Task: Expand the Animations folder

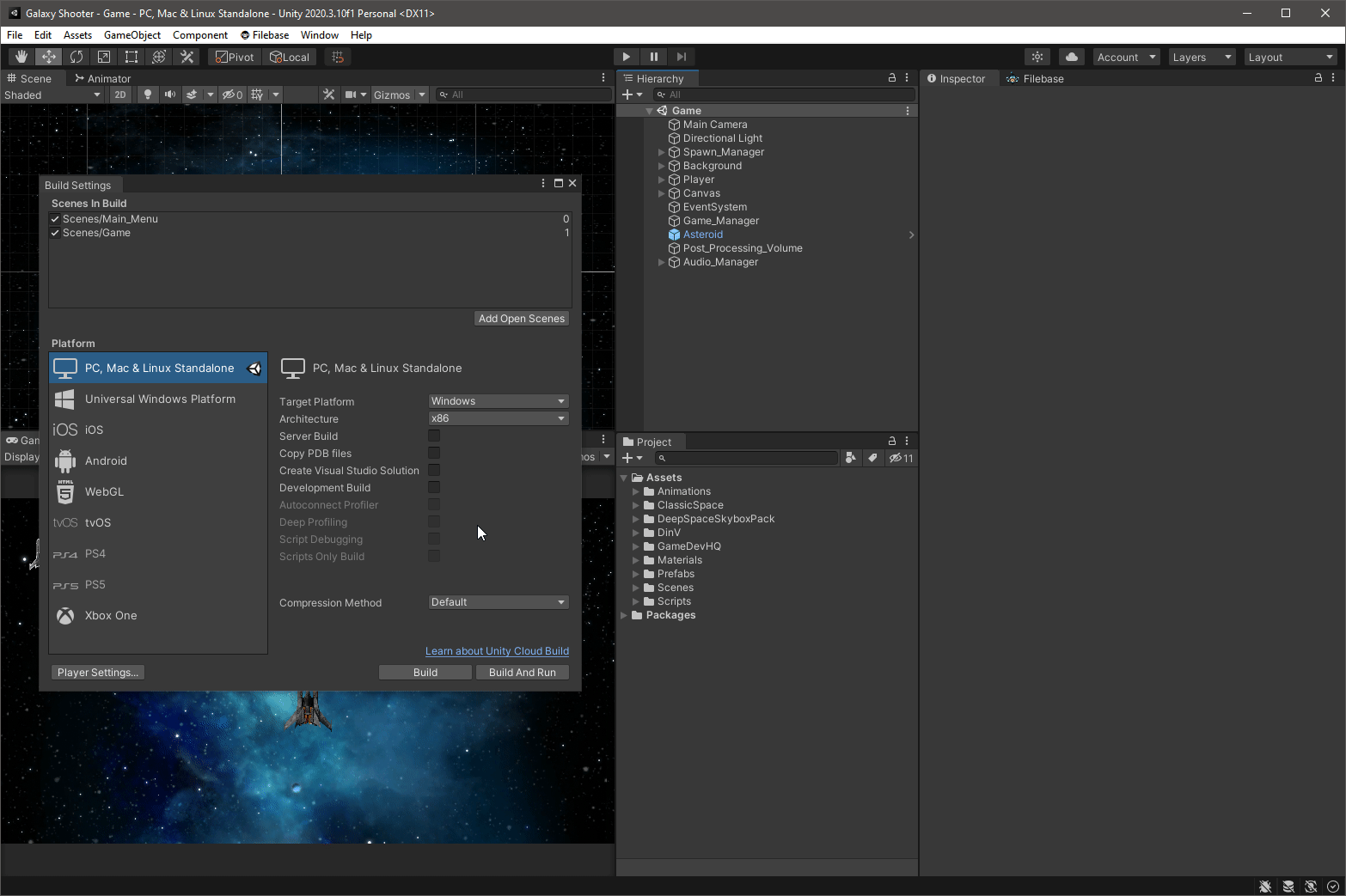Action: pos(636,491)
